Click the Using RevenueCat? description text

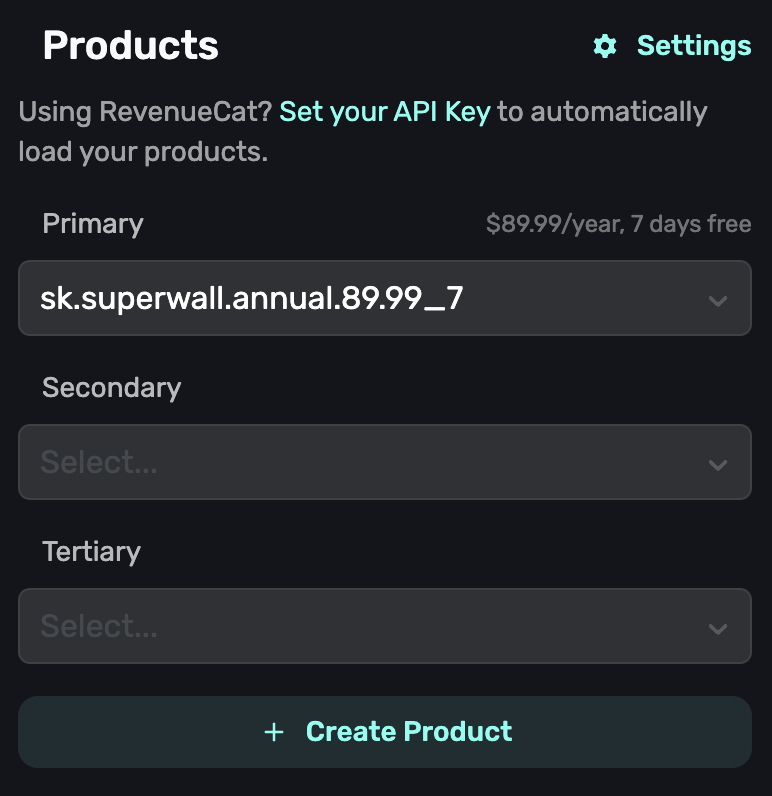pyautogui.click(x=145, y=112)
